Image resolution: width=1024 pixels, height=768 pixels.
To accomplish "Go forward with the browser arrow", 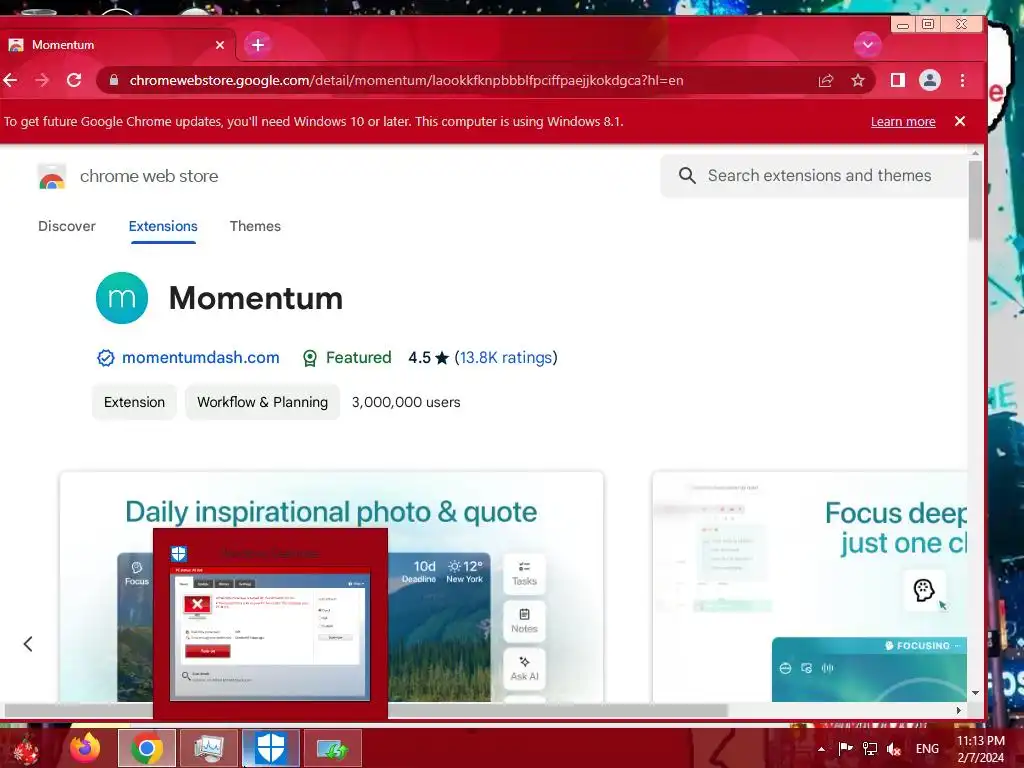I will pyautogui.click(x=42, y=80).
